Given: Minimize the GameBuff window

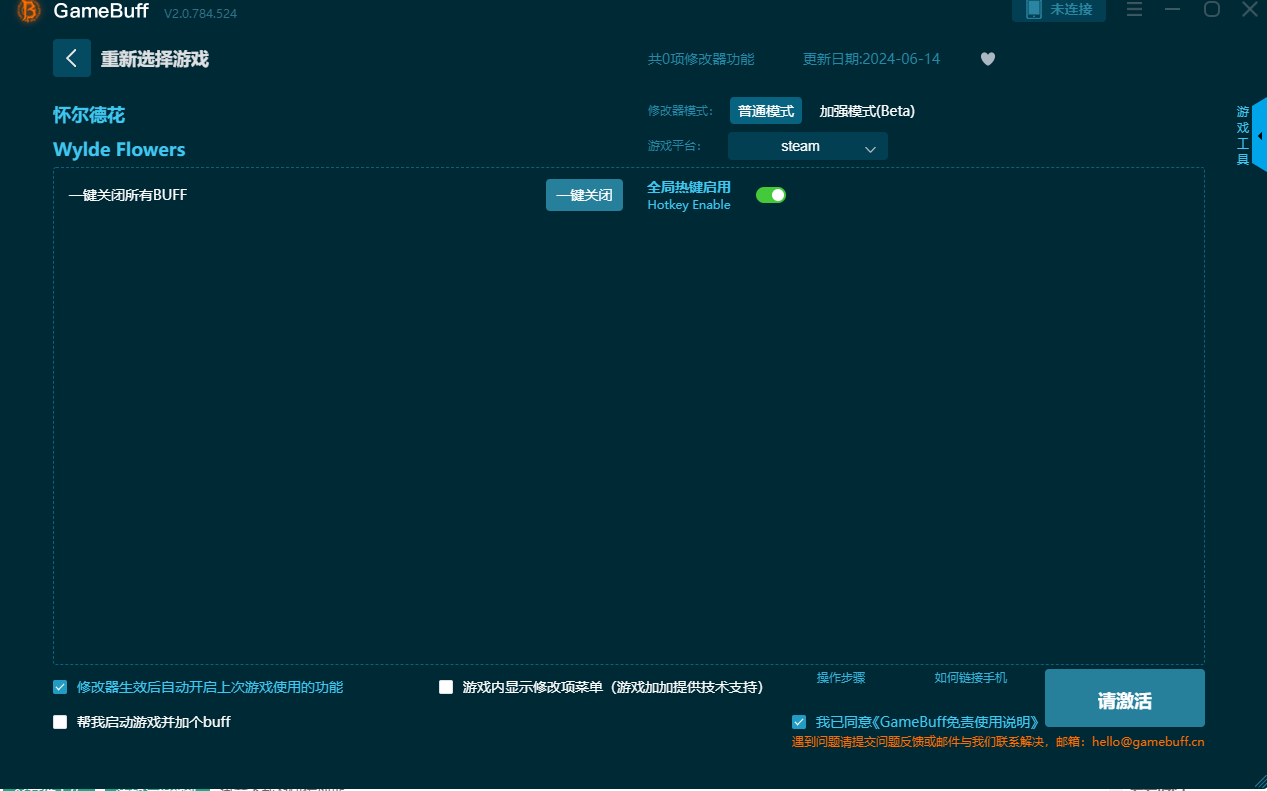Looking at the screenshot, I should point(1173,10).
